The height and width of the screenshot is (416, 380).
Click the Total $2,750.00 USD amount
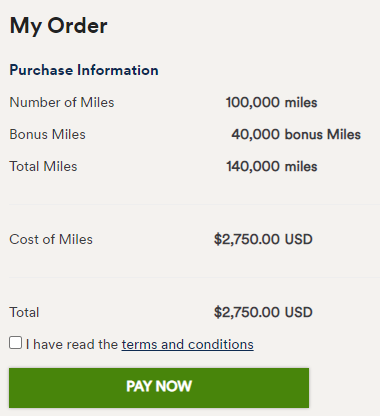tap(263, 312)
